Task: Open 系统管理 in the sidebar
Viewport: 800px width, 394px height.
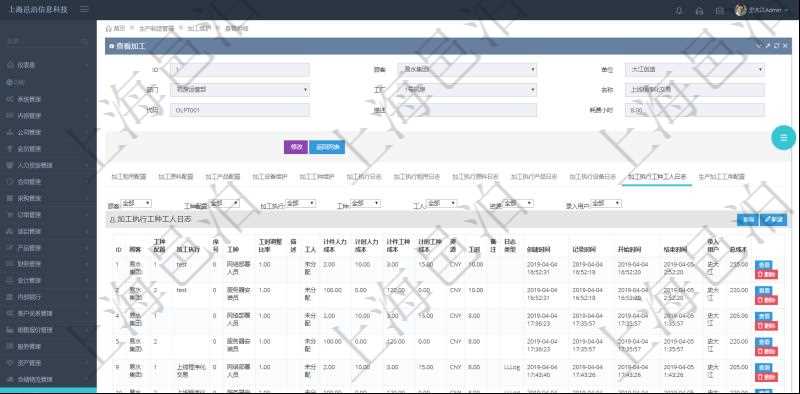Action: [48, 99]
